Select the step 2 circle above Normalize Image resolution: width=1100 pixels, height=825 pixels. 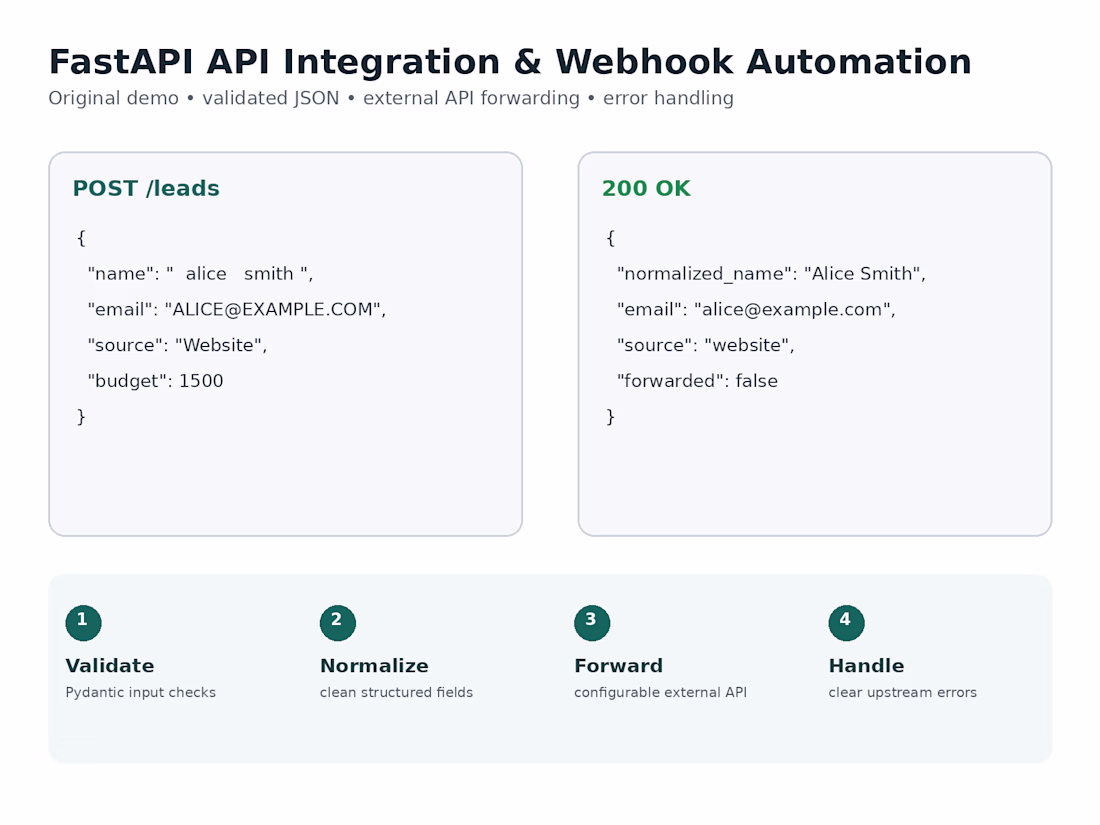click(337, 623)
